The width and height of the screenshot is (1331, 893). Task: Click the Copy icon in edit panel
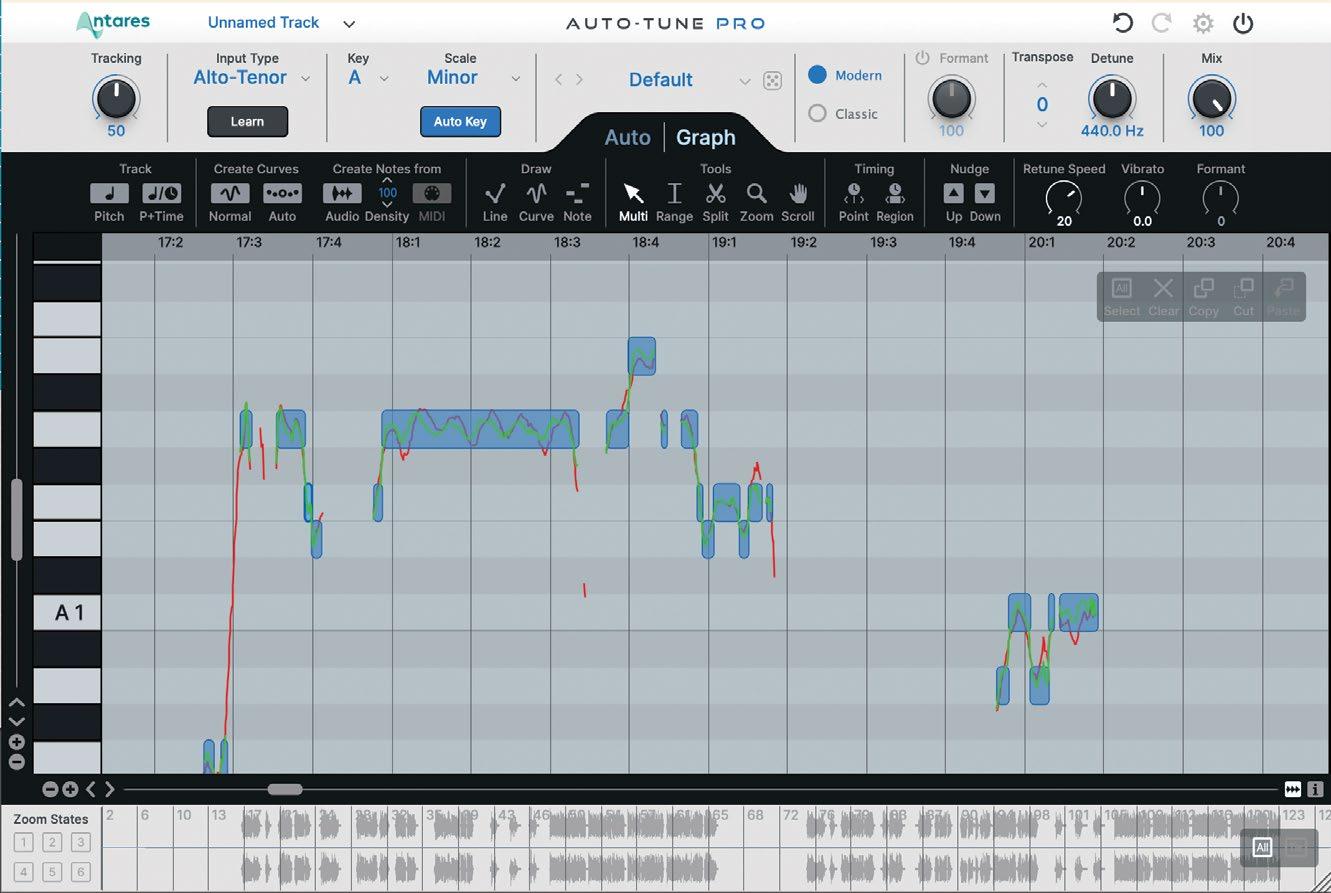(1204, 289)
